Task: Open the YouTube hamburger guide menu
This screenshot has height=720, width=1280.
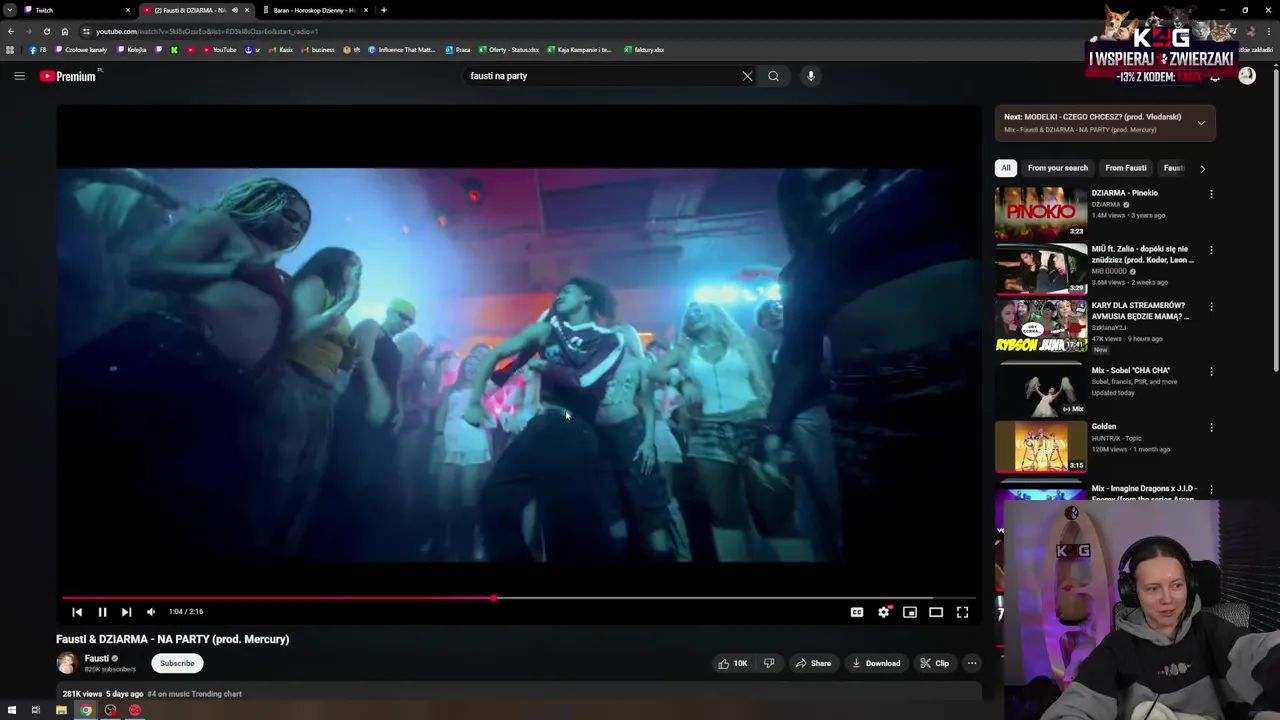Action: click(x=19, y=76)
